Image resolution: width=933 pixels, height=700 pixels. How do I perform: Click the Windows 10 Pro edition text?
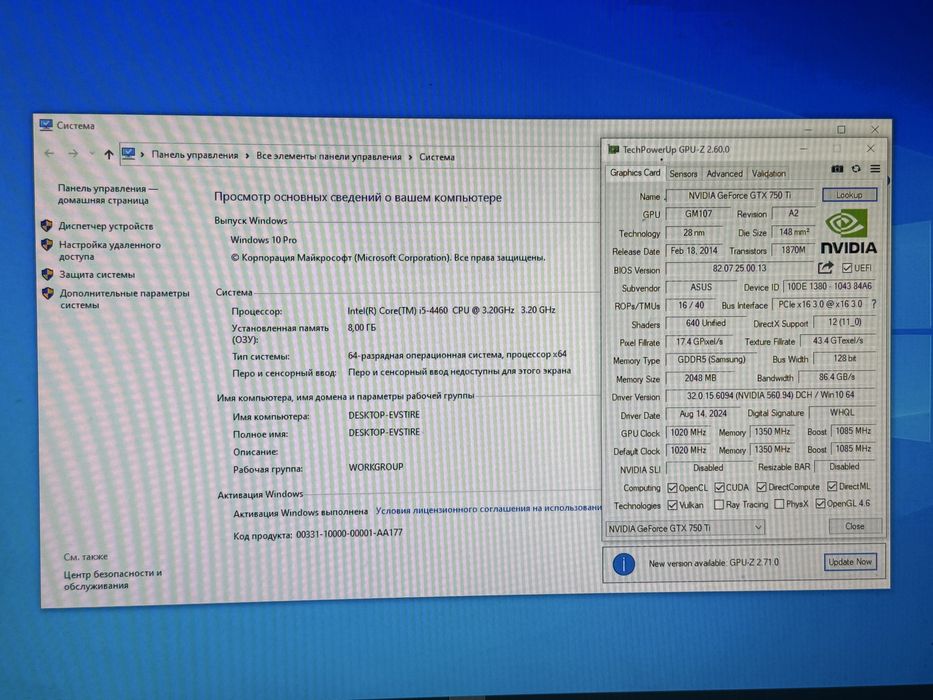(x=264, y=240)
